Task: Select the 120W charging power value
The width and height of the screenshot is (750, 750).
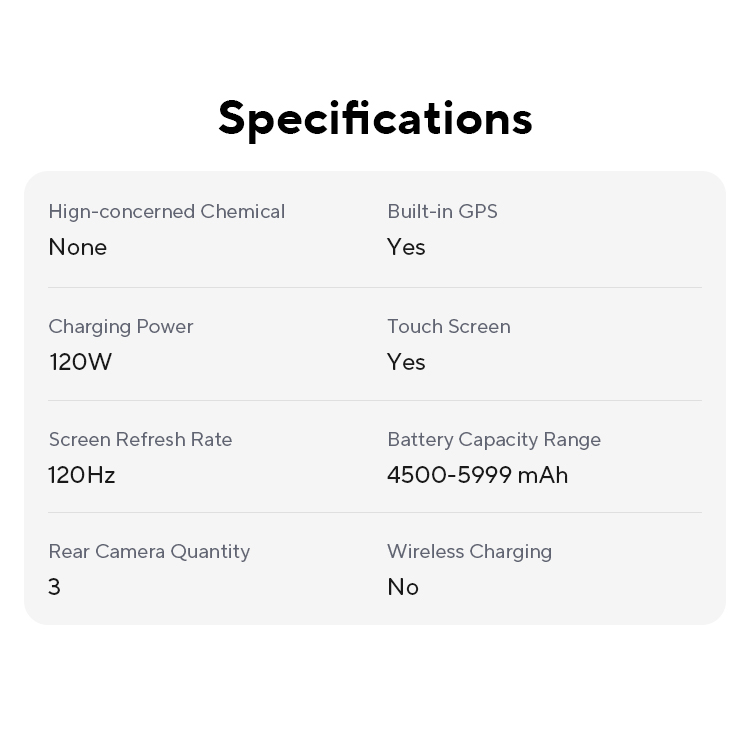Action: pyautogui.click(x=81, y=362)
